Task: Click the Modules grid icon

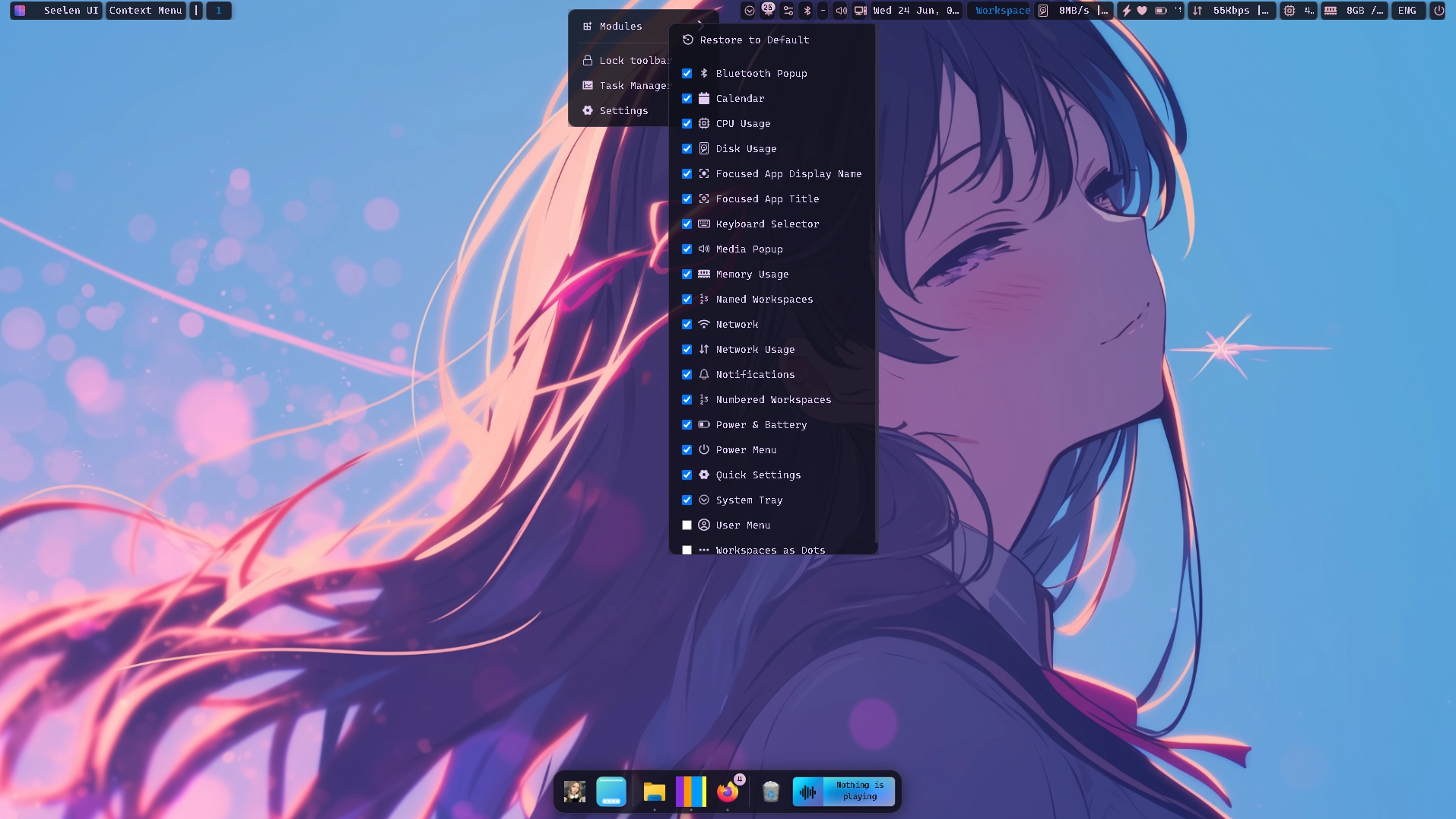Action: pyautogui.click(x=588, y=26)
